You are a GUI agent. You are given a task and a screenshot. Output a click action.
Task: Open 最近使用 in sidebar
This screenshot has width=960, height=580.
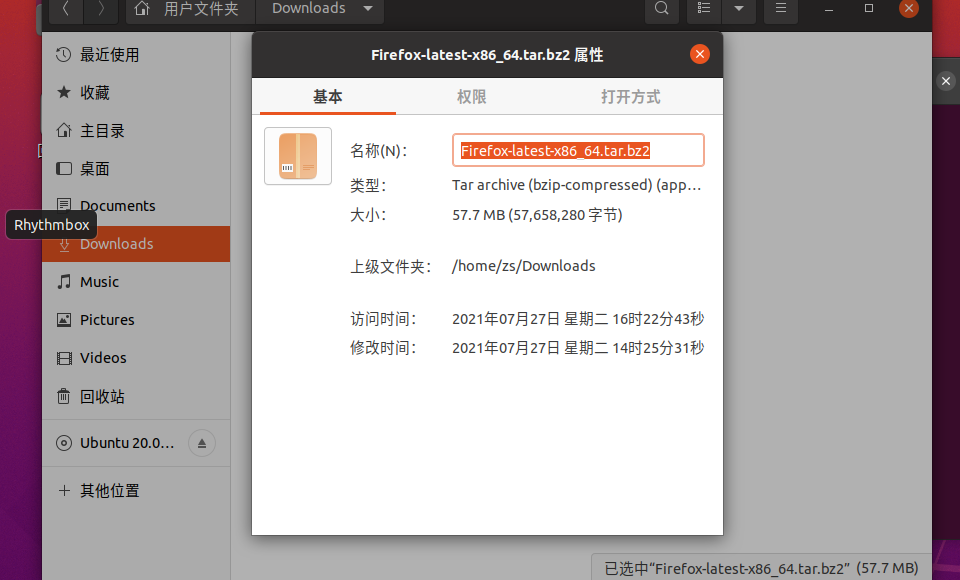pos(136,55)
